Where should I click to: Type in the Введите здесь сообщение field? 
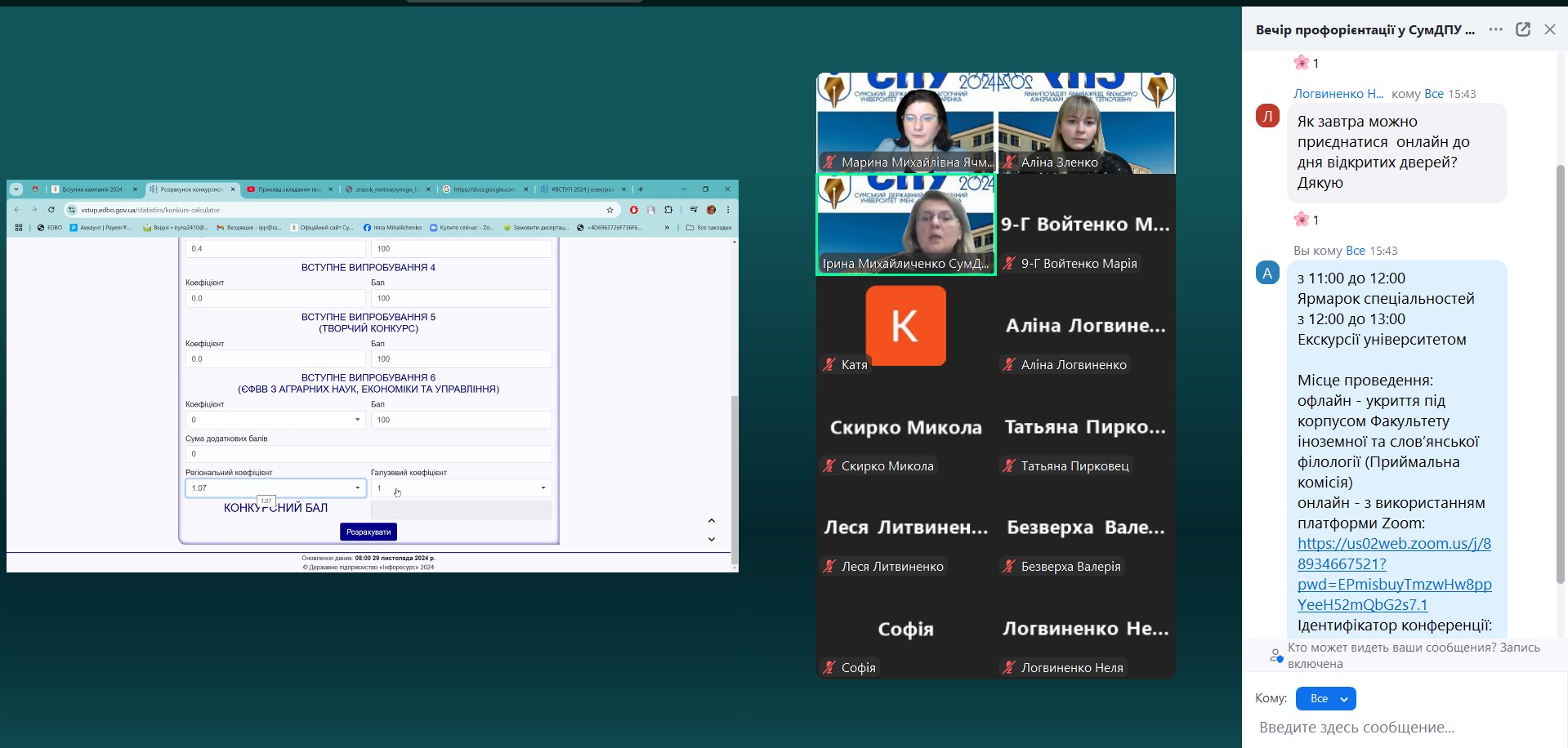point(1389,727)
